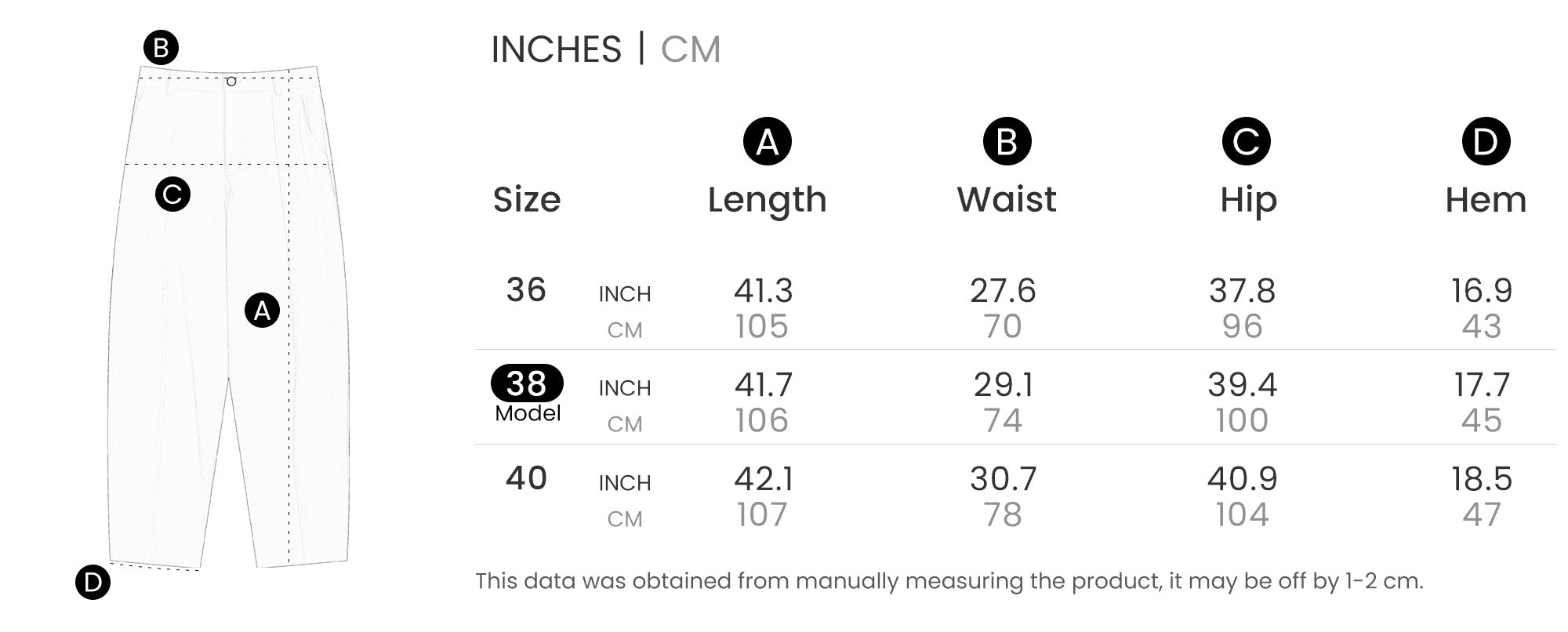Click the A icon above the Length column
This screenshot has height=632, width=1568.
767,142
